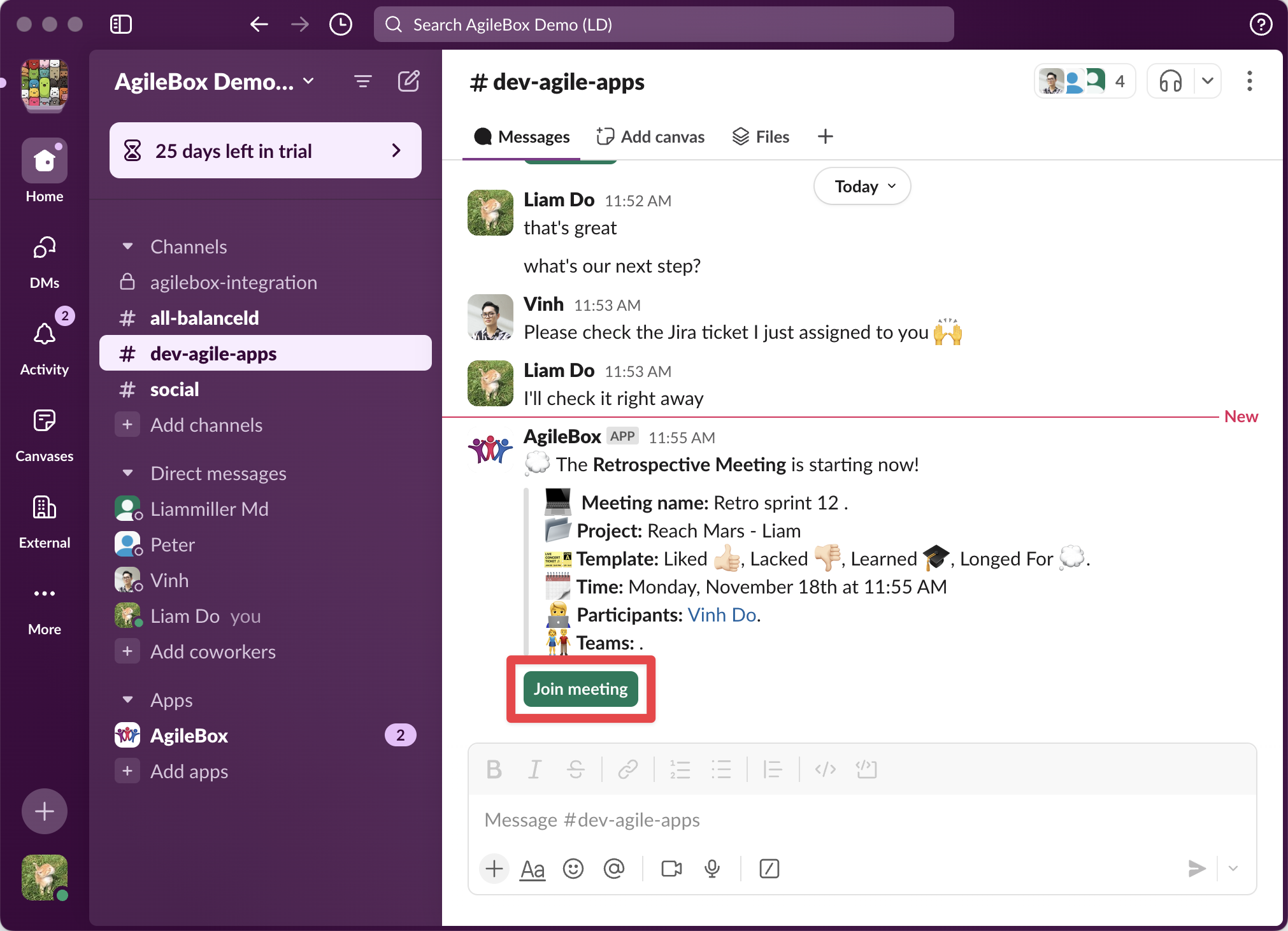1288x931 pixels.
Task: Click the Join meeting button
Action: [x=580, y=689]
